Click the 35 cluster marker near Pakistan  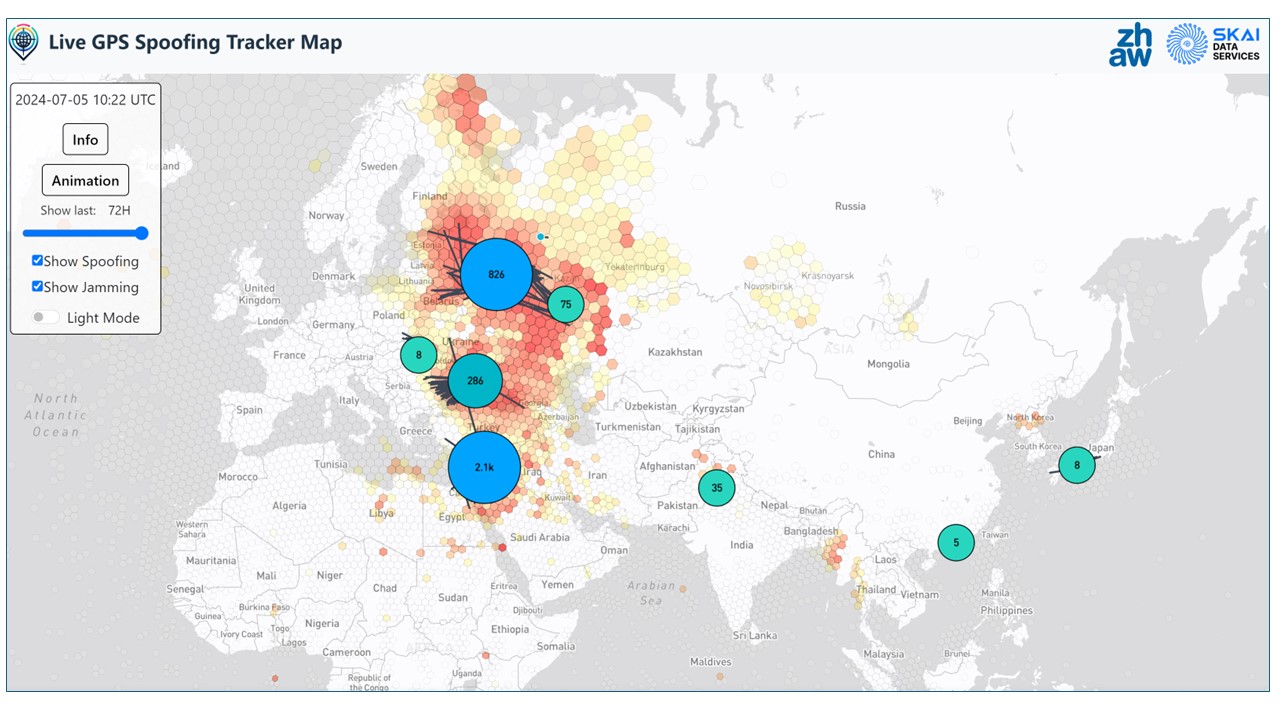pos(717,487)
